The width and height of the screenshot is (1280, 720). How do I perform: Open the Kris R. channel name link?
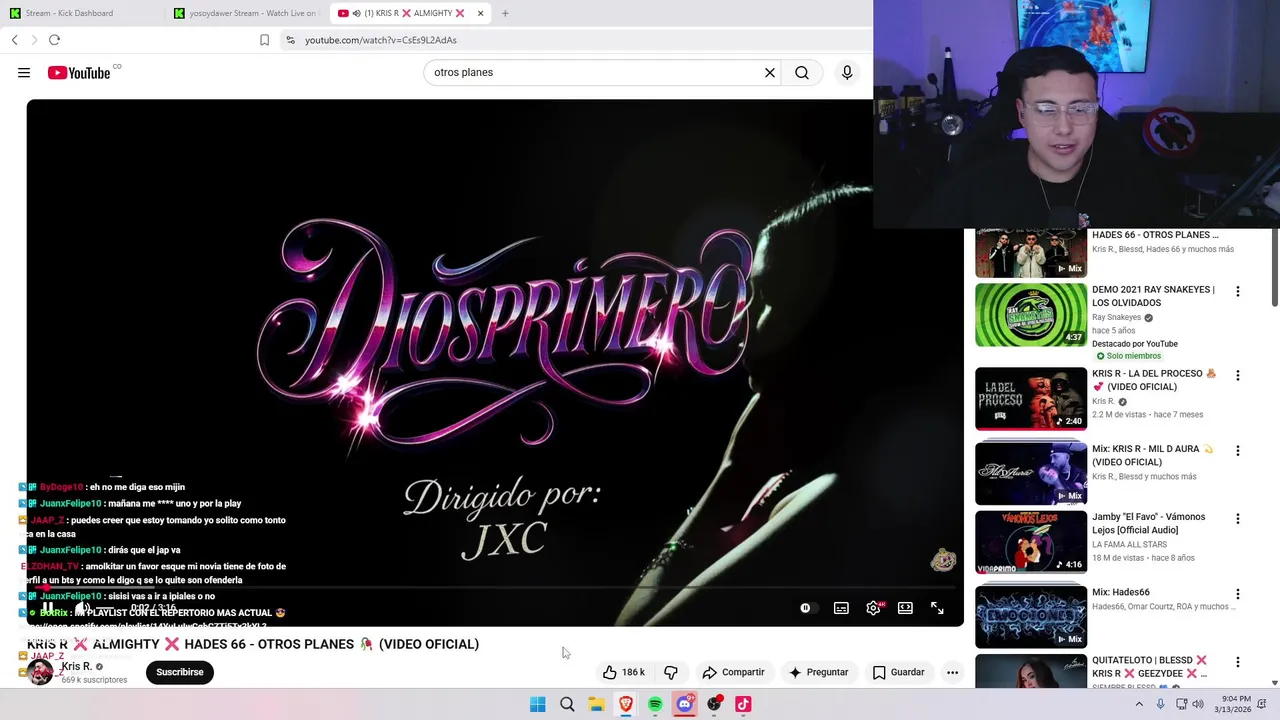[77, 666]
